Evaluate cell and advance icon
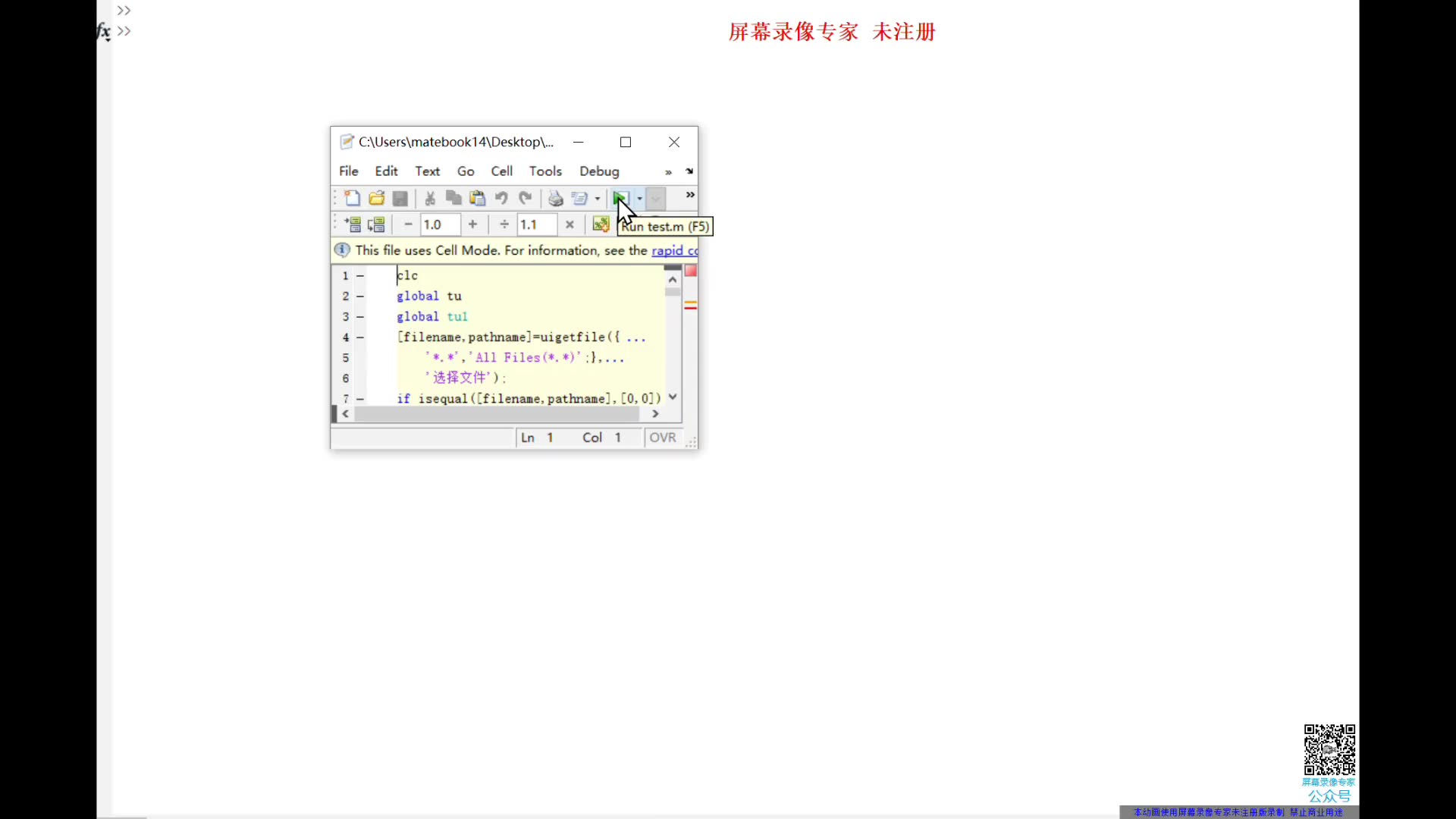 (x=376, y=224)
